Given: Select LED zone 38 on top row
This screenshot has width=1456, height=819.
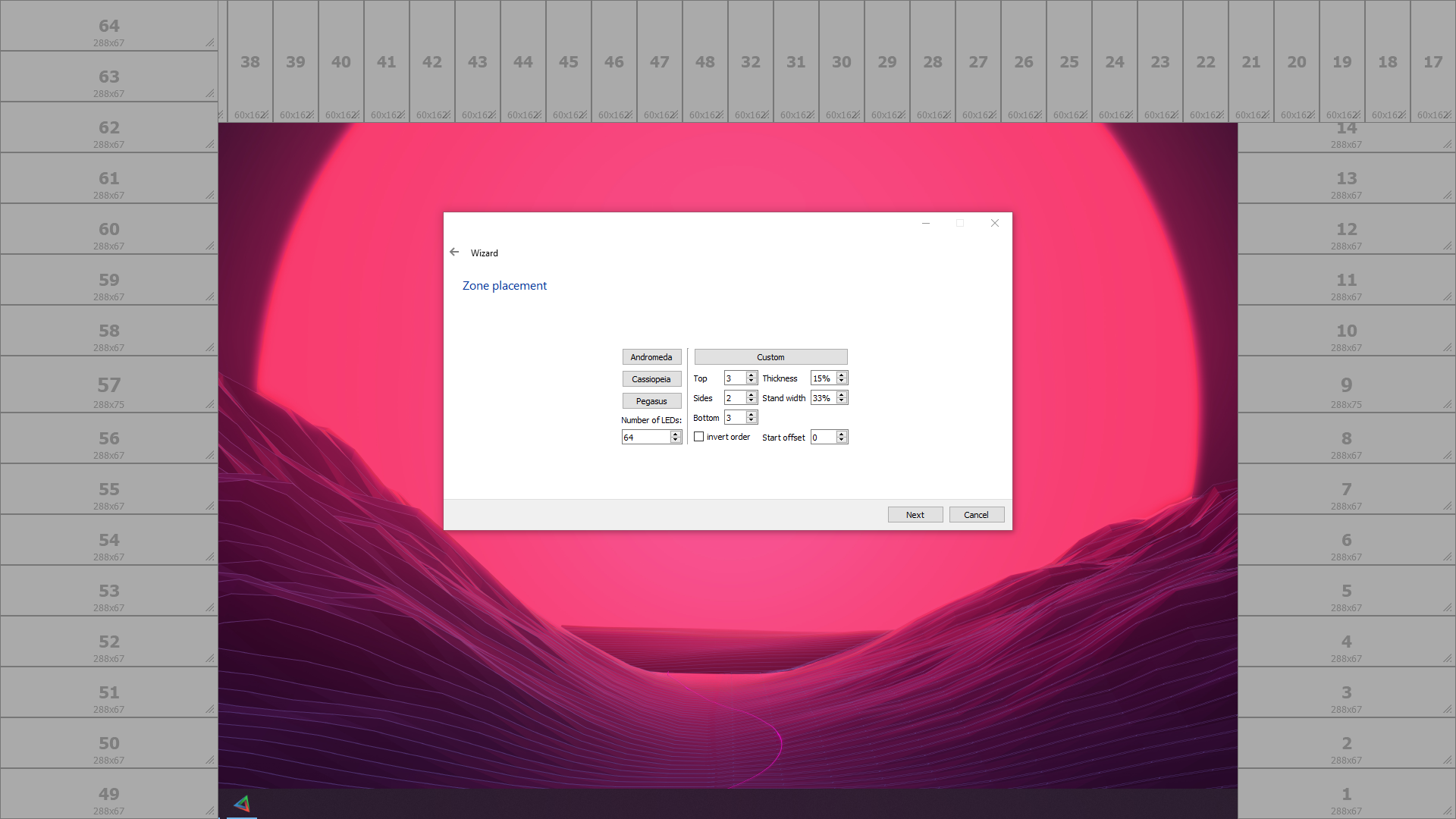Looking at the screenshot, I should point(250,61).
